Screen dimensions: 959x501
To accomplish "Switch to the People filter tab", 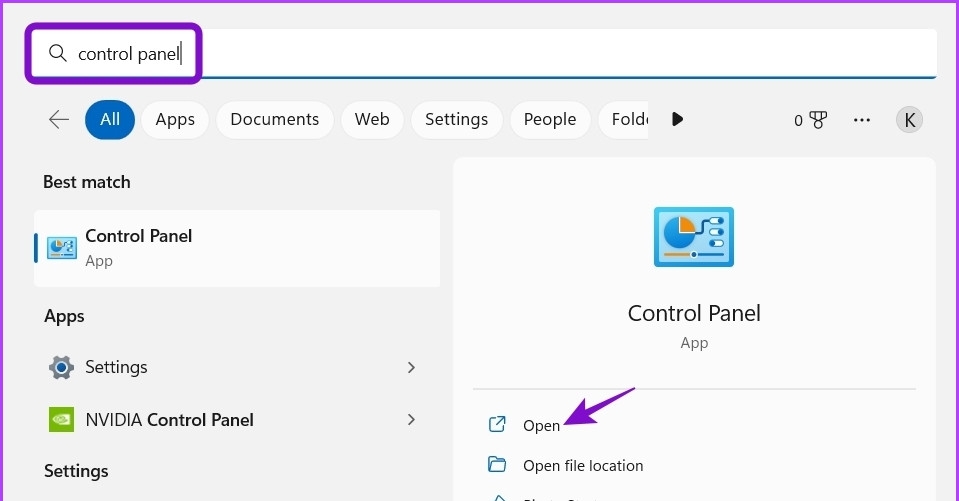I will tap(550, 119).
